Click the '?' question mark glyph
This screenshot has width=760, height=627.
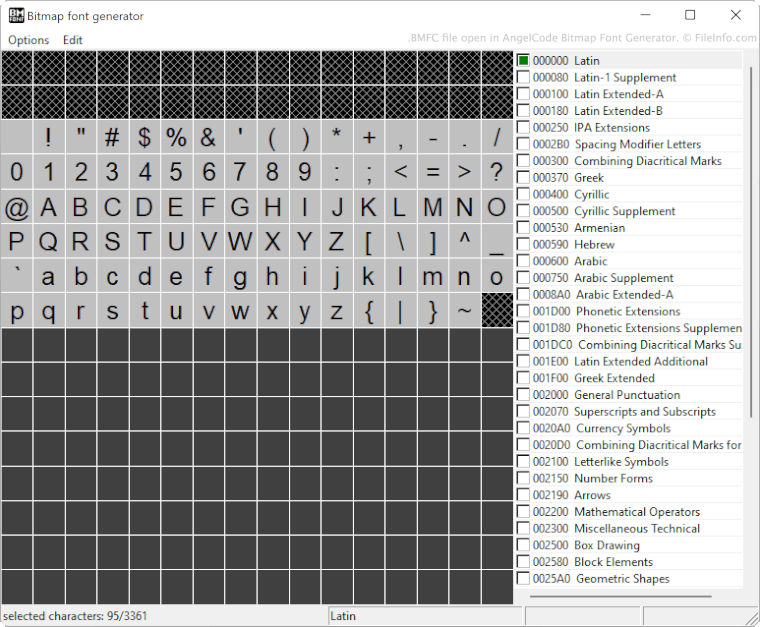[497, 172]
